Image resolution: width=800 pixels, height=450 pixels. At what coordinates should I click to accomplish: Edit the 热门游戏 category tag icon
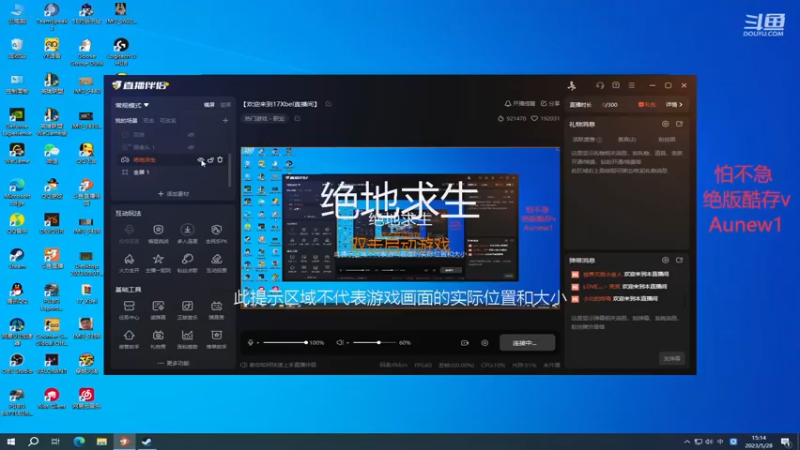(x=297, y=118)
